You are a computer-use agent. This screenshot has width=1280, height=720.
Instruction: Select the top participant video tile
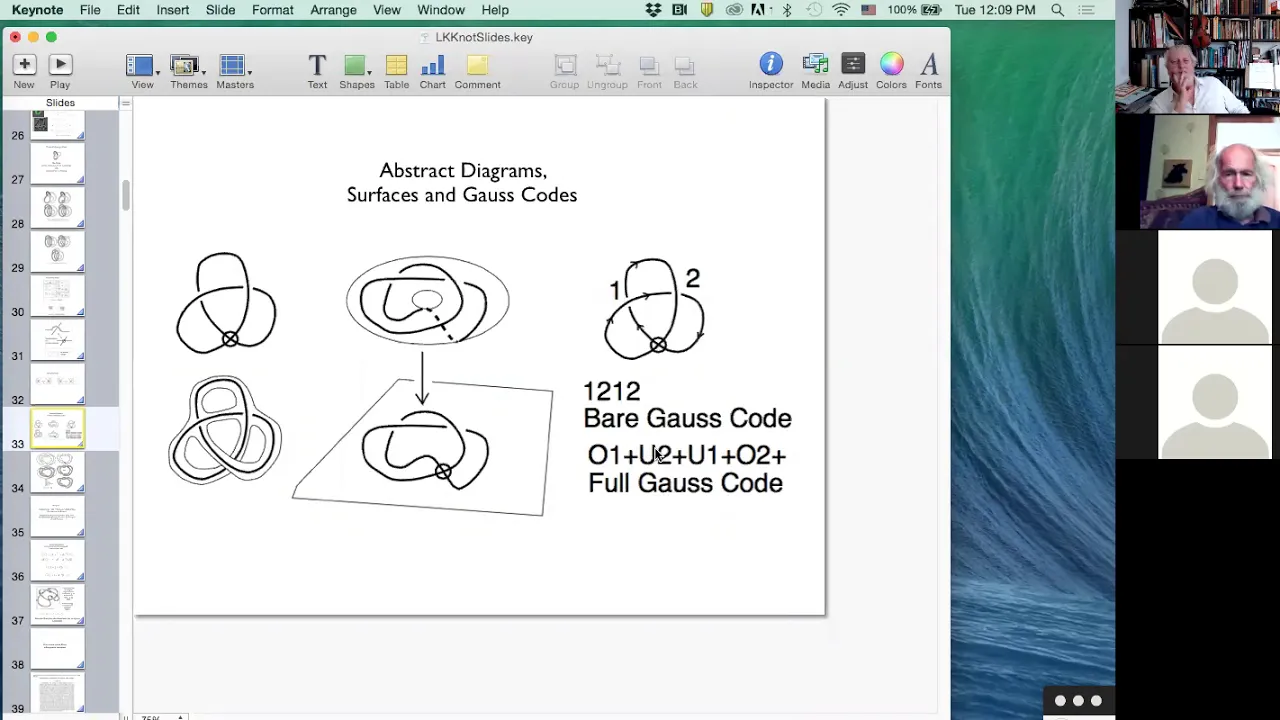1197,57
